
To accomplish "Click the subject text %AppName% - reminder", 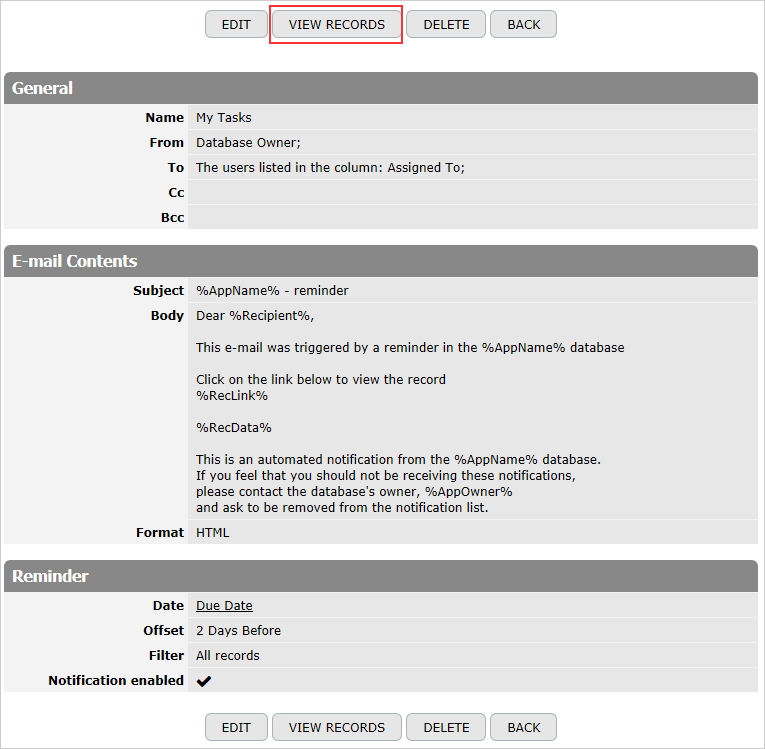I will pos(272,290).
